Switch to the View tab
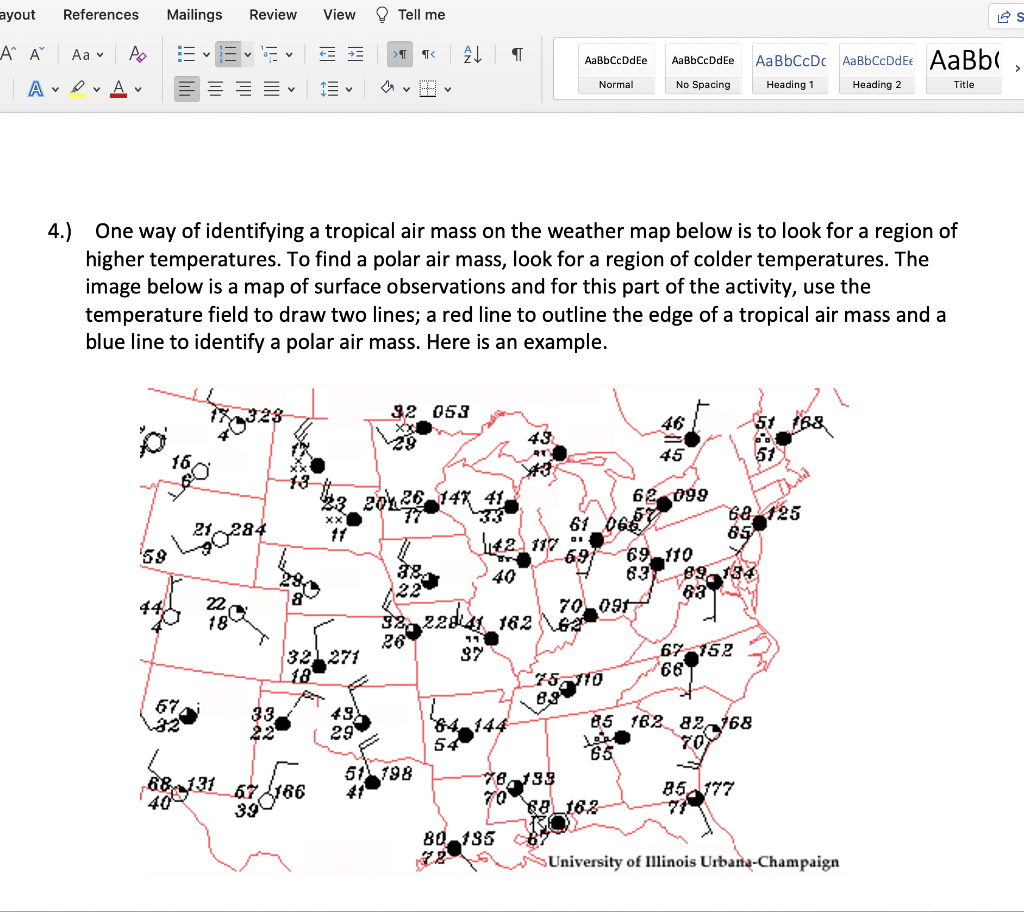This screenshot has width=1024, height=912. (x=339, y=14)
